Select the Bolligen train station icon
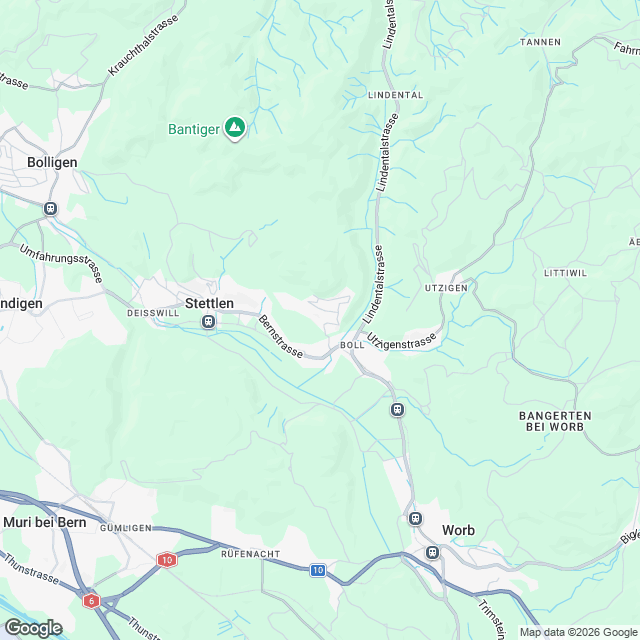640x640 pixels. [50, 209]
